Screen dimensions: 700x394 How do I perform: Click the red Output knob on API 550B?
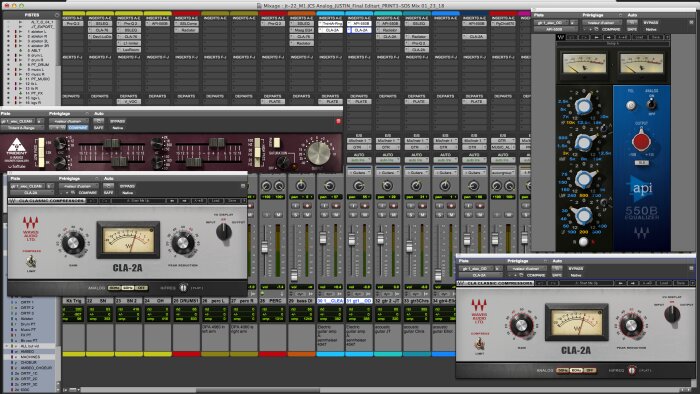[x=642, y=141]
